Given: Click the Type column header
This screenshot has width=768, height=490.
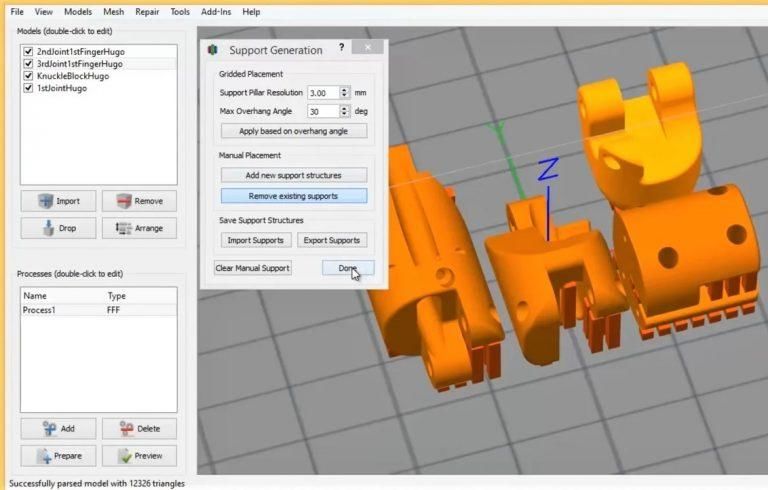Looking at the screenshot, I should [x=117, y=296].
